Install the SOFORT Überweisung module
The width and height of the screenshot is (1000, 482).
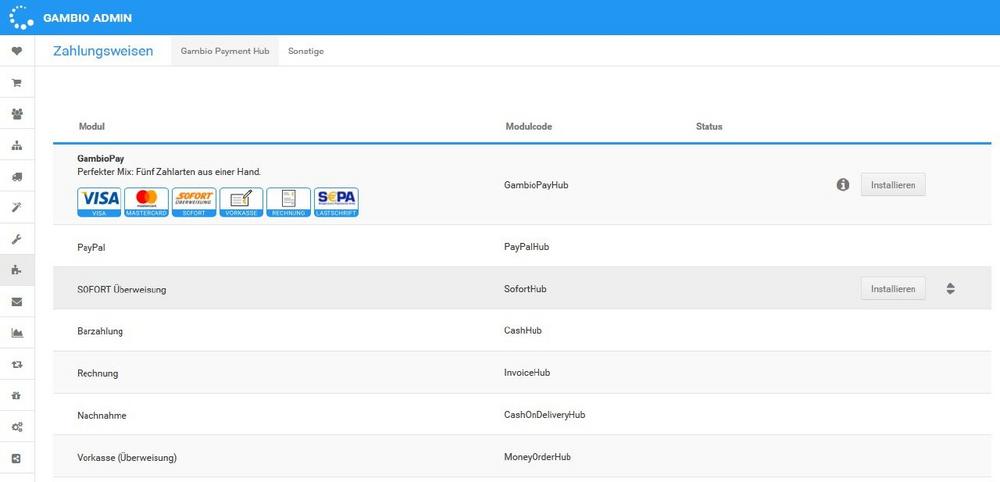(x=893, y=288)
